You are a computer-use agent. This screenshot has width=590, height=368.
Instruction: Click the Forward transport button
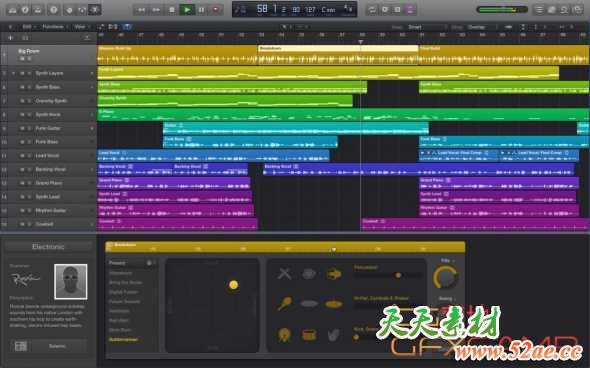click(156, 10)
